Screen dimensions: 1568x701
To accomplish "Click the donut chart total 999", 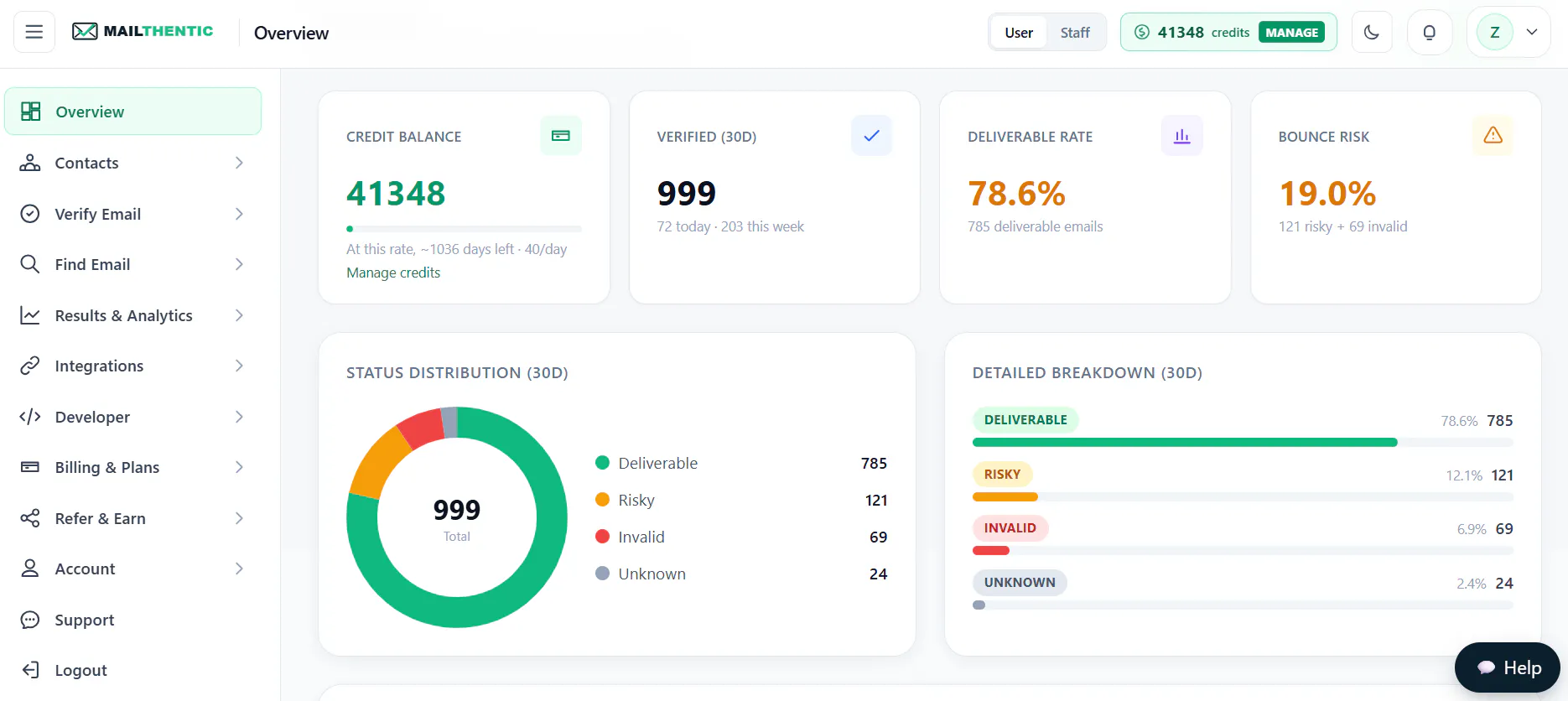I will pyautogui.click(x=457, y=510).
